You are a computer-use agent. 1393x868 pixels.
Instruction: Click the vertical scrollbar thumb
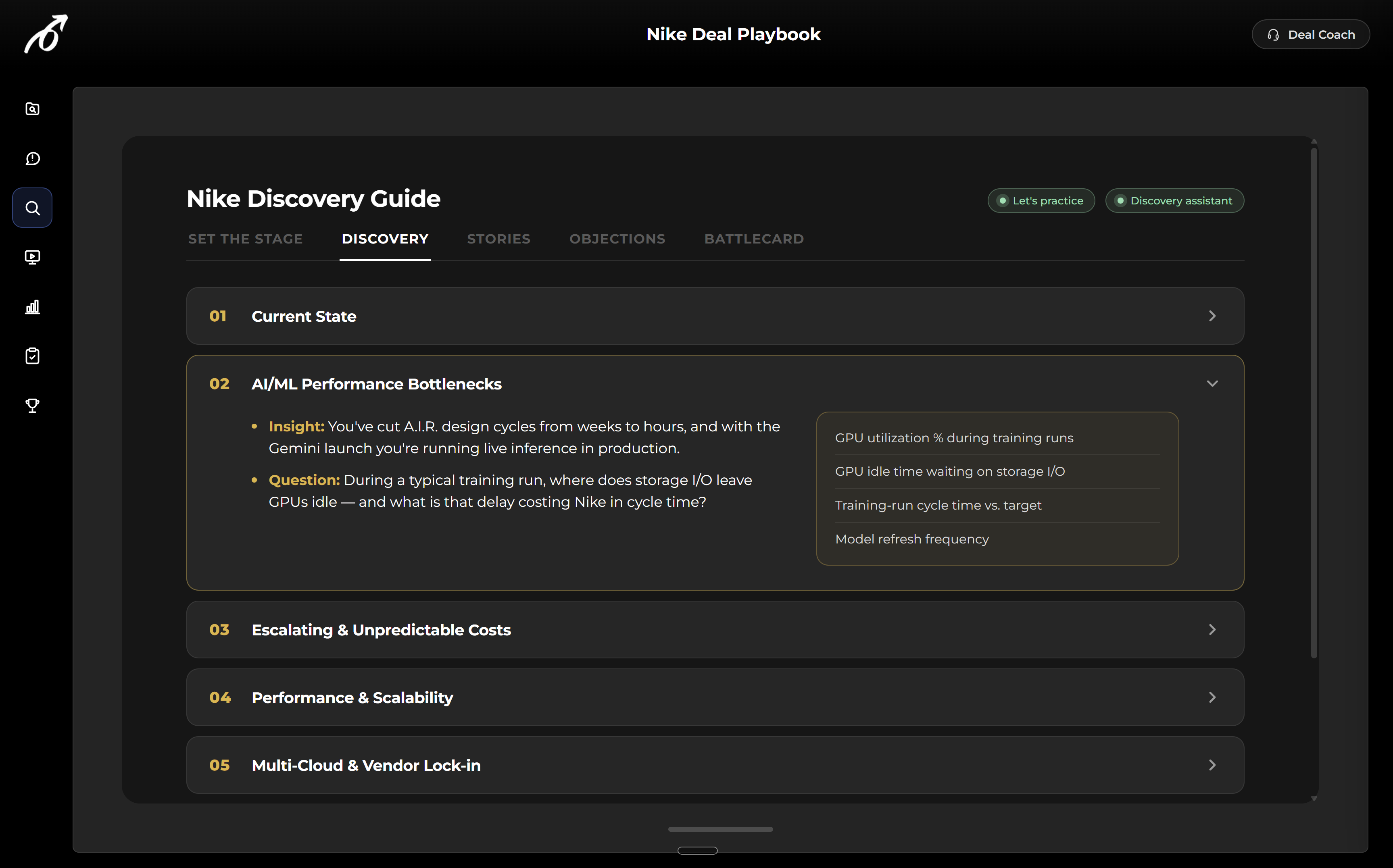coord(1314,404)
